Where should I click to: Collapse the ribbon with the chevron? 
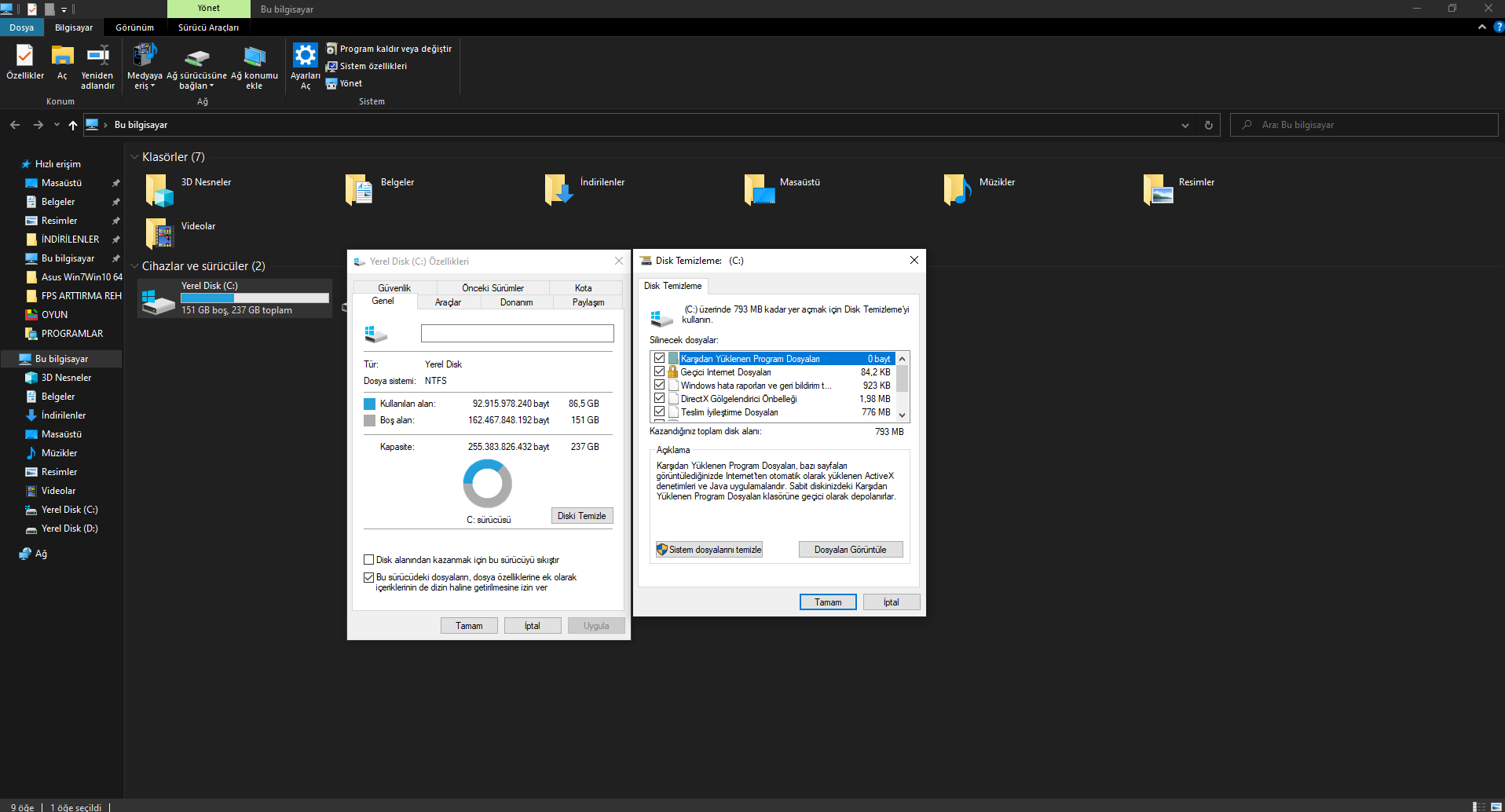pyautogui.click(x=1482, y=27)
